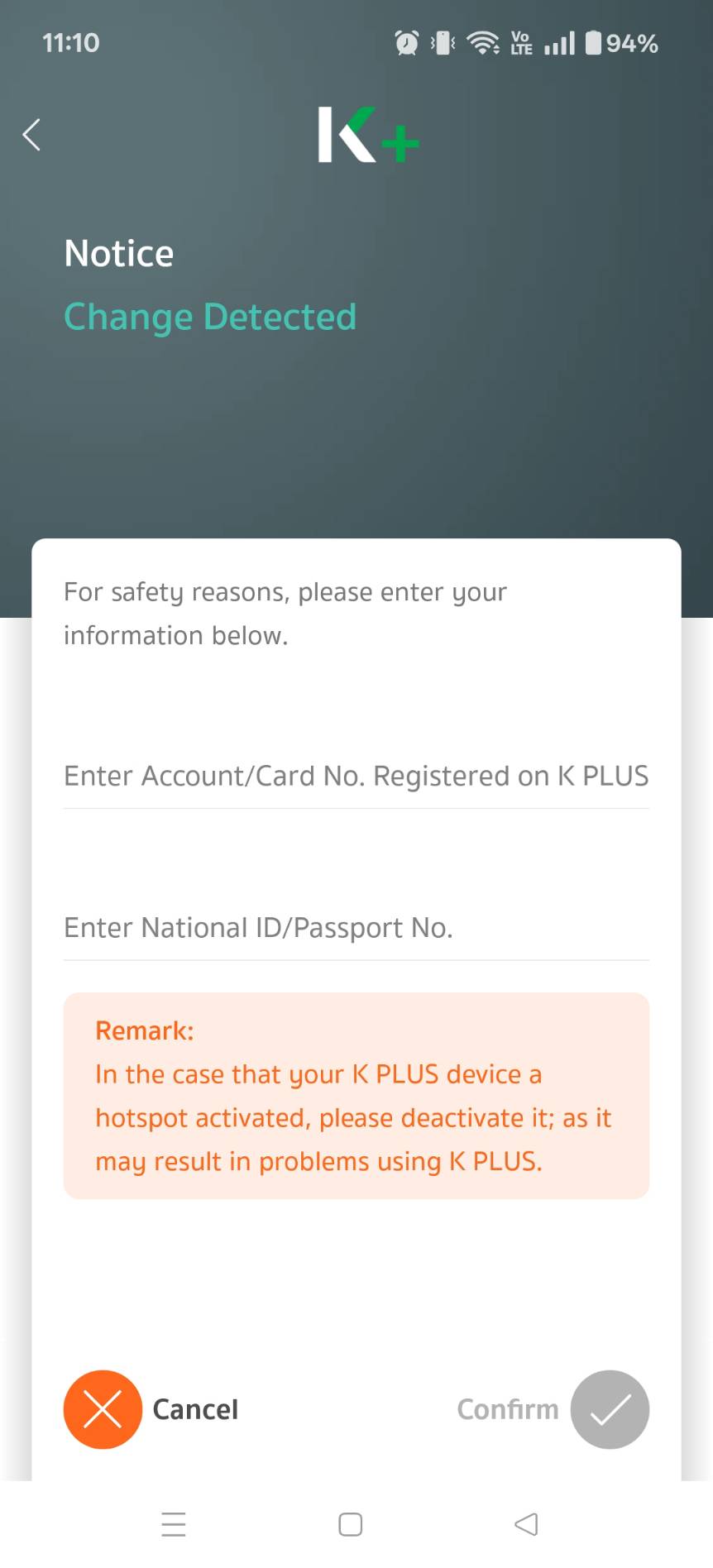Tap the K+ logo
713x1568 pixels.
[x=368, y=135]
